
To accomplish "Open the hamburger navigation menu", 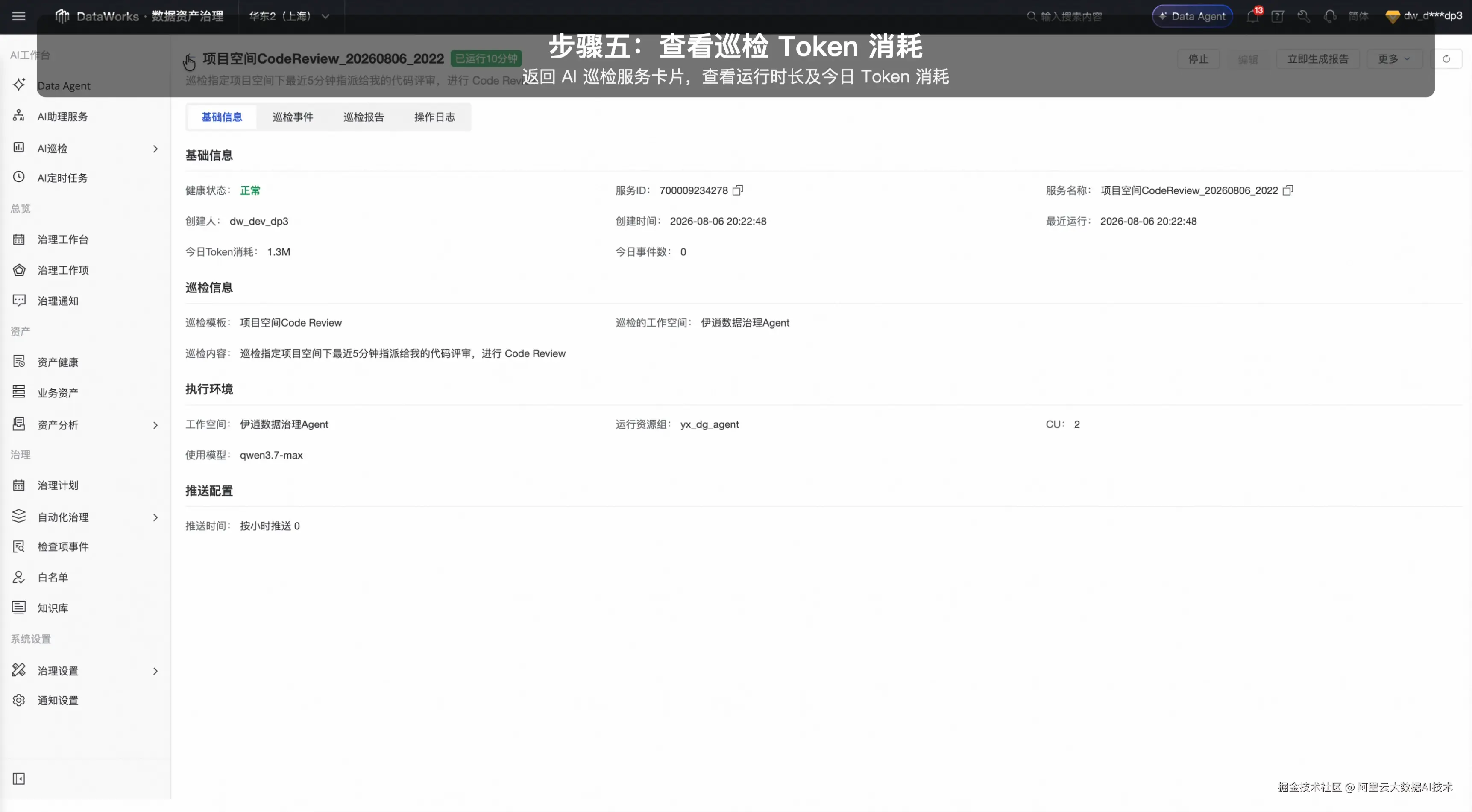I will coord(19,16).
